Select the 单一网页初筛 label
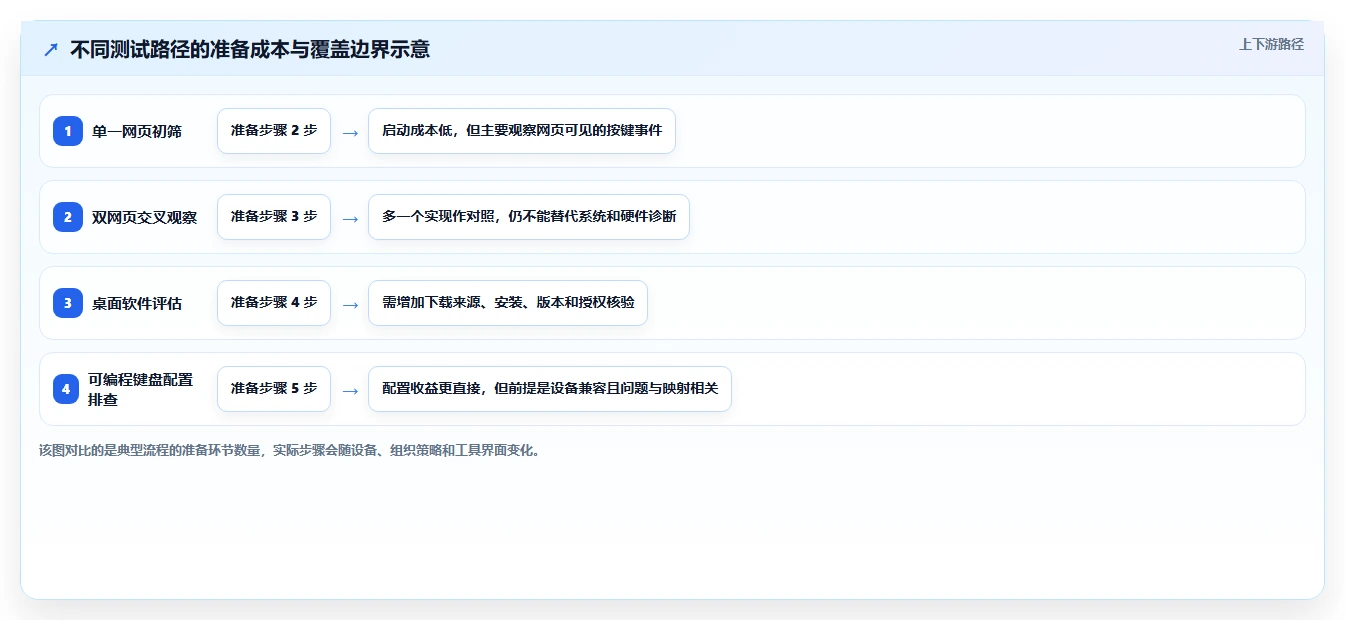 click(x=137, y=131)
